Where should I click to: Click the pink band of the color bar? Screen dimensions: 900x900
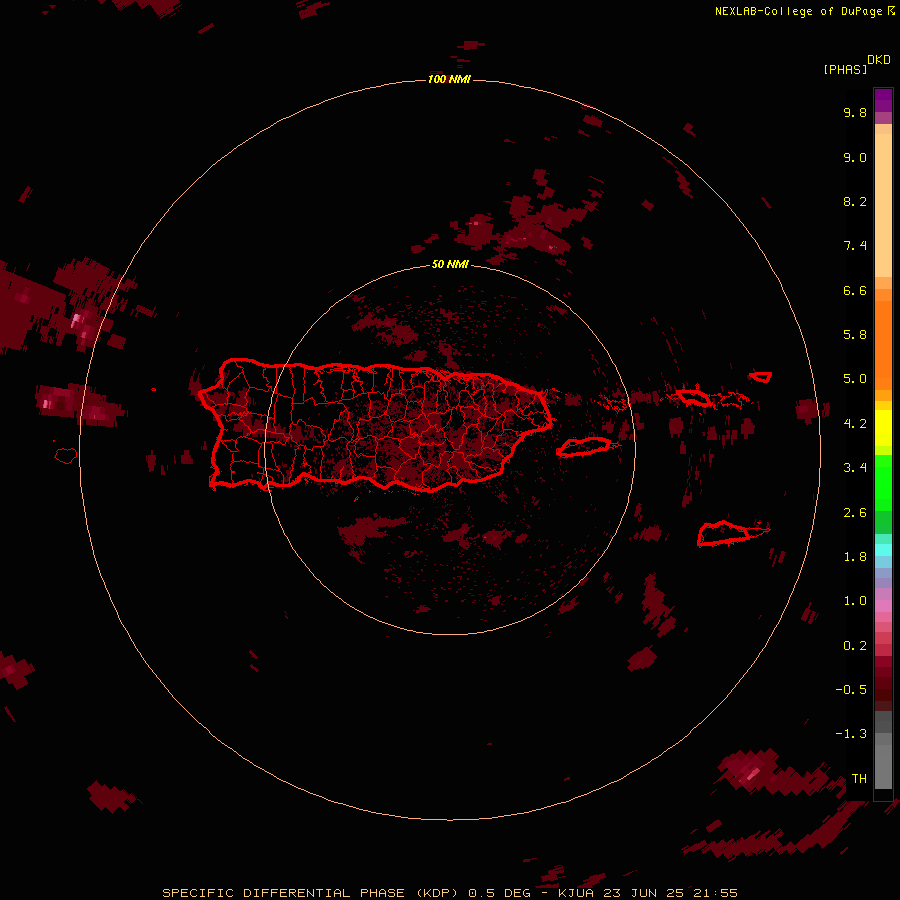point(883,606)
